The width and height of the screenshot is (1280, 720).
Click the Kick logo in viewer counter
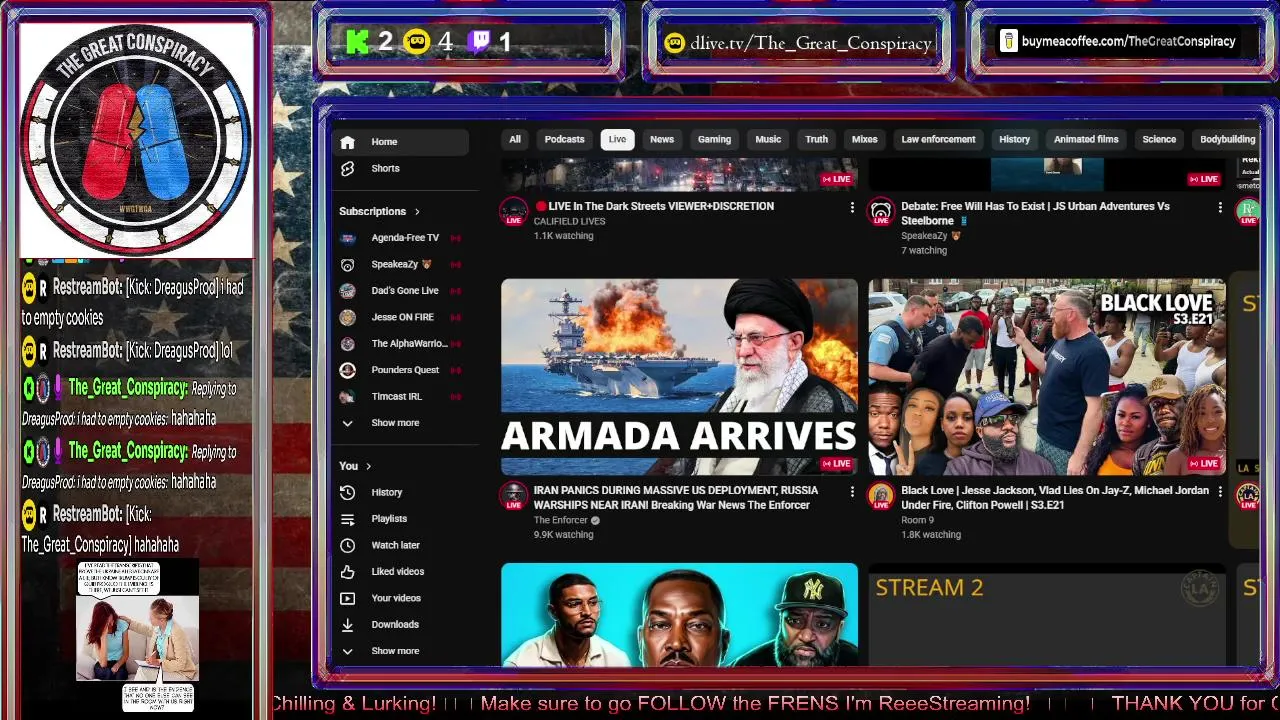[357, 42]
